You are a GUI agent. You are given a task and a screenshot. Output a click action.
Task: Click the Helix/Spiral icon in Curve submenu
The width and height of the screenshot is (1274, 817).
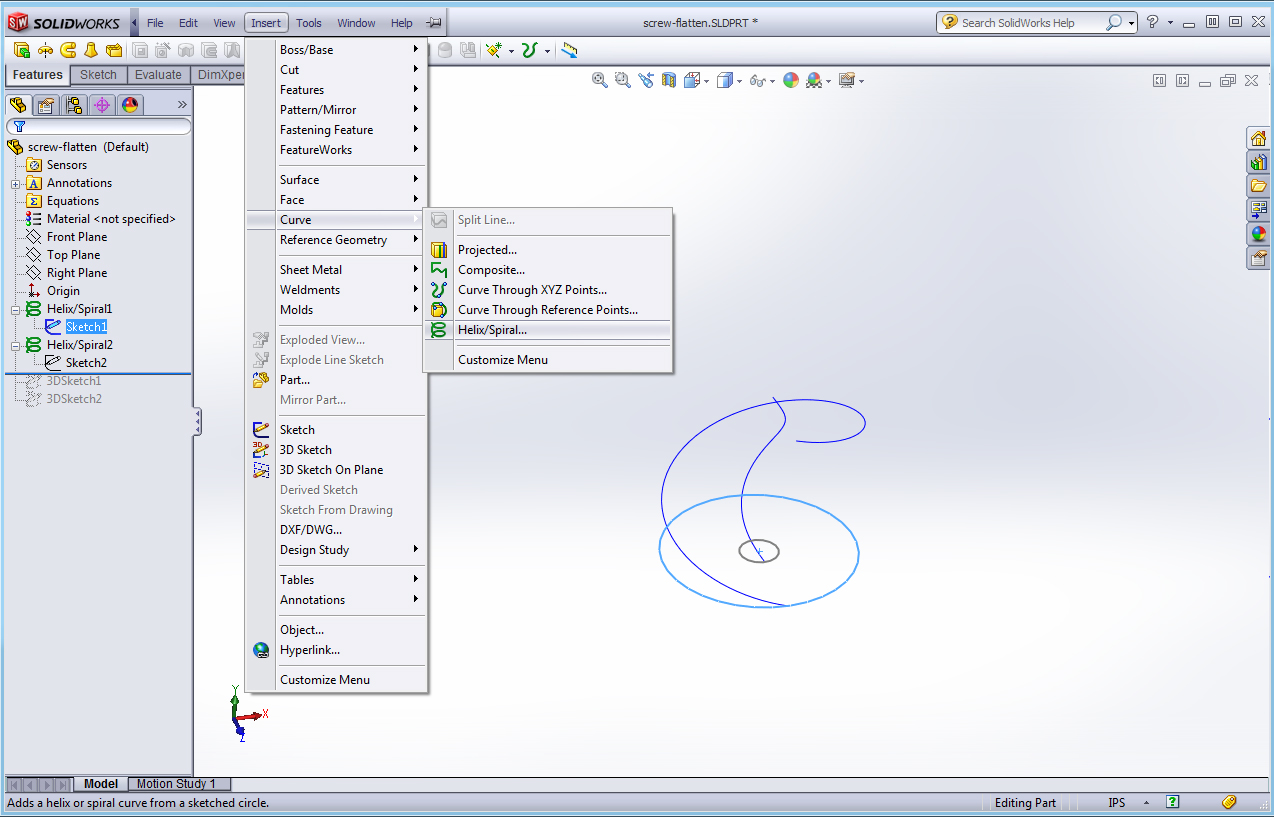439,330
